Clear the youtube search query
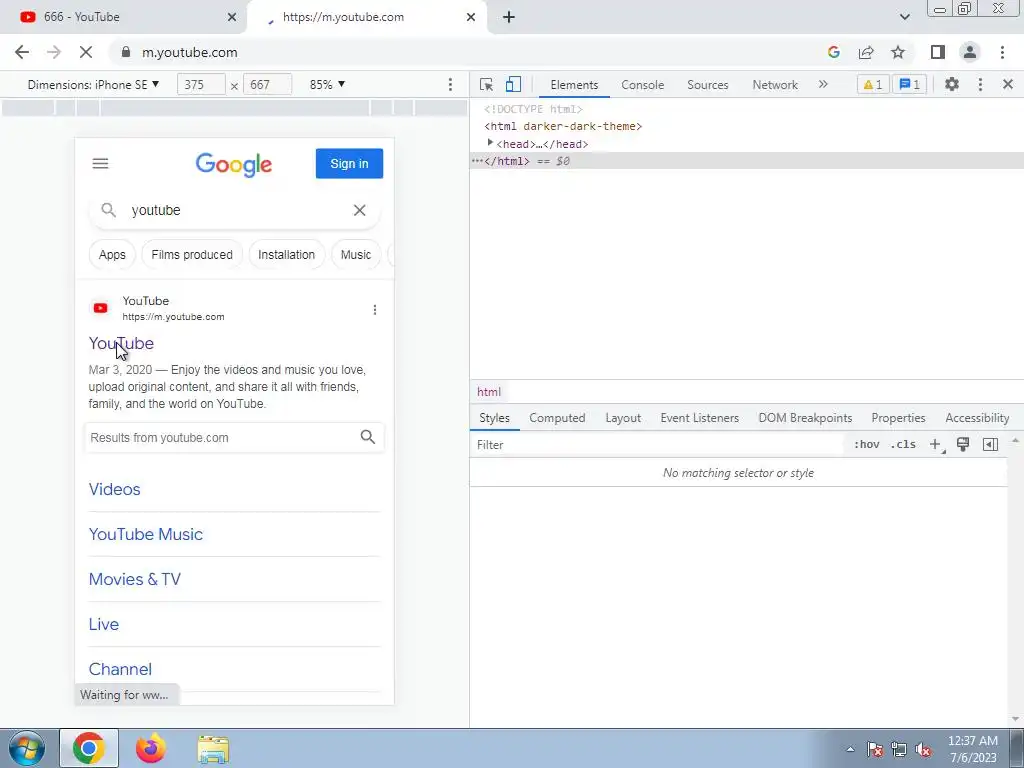Viewport: 1024px width, 768px height. [359, 210]
